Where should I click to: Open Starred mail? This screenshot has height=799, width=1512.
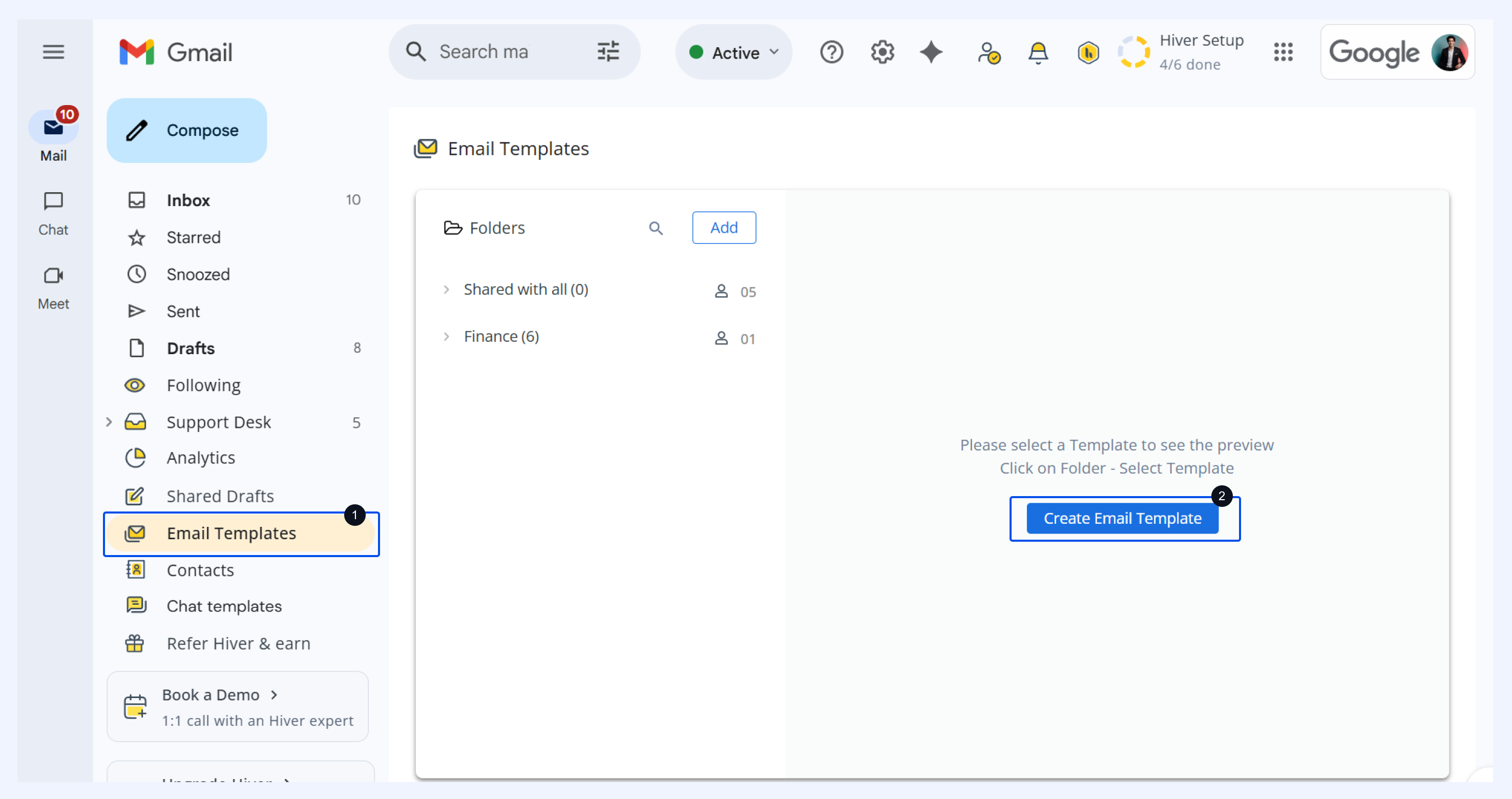coord(242,237)
